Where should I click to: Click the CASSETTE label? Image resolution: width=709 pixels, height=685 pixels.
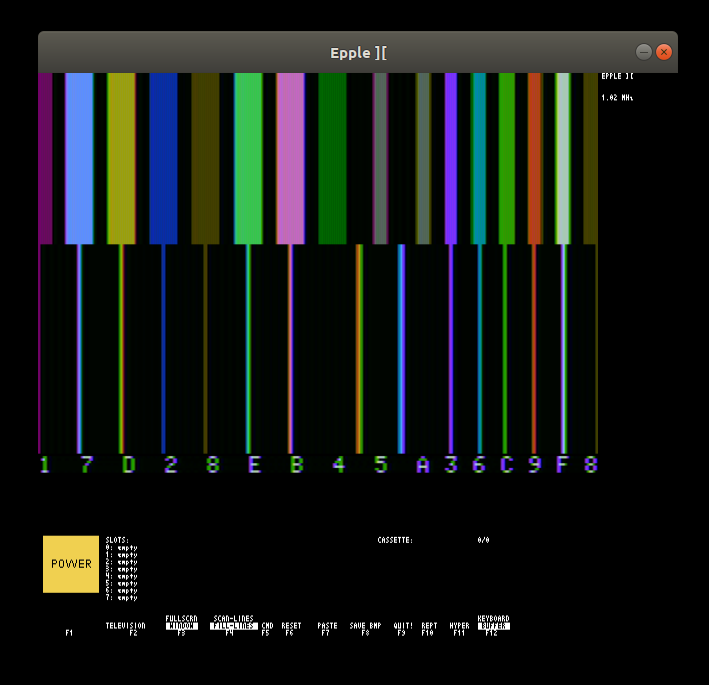point(395,540)
